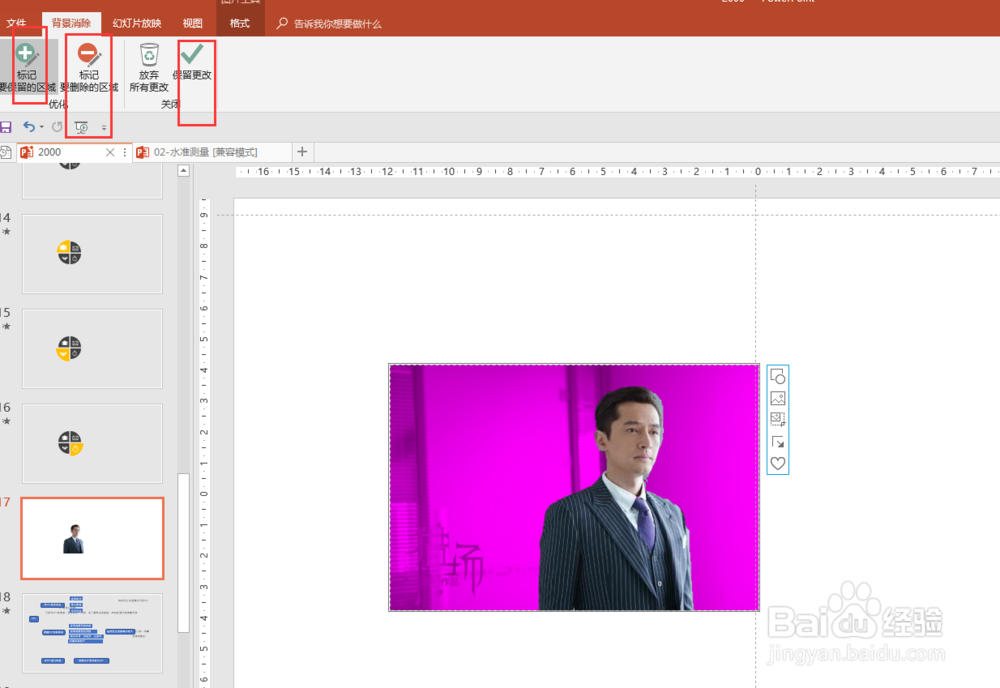Select the 标记要删除的区域 tool
Viewport: 1000px width, 688px height.
click(x=89, y=68)
